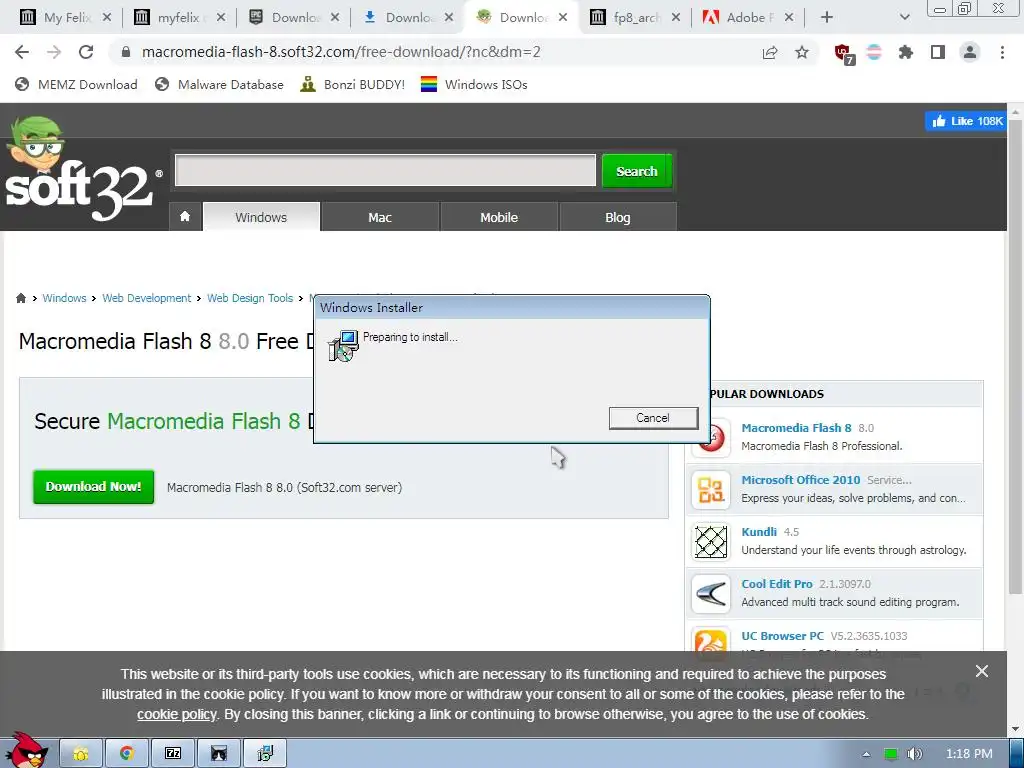1024x768 pixels.
Task: Click the Chrome taskbar icon
Action: click(x=127, y=754)
